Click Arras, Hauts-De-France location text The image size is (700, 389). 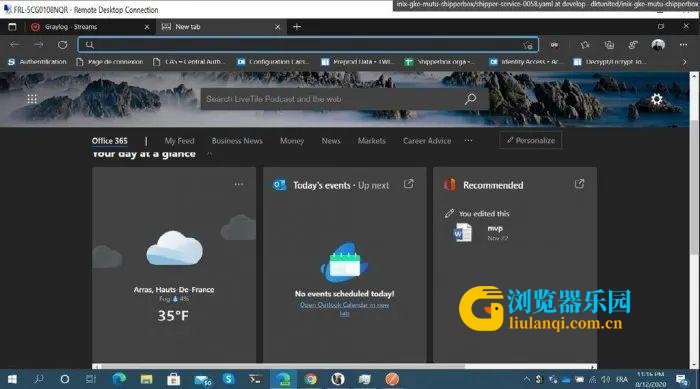point(174,289)
